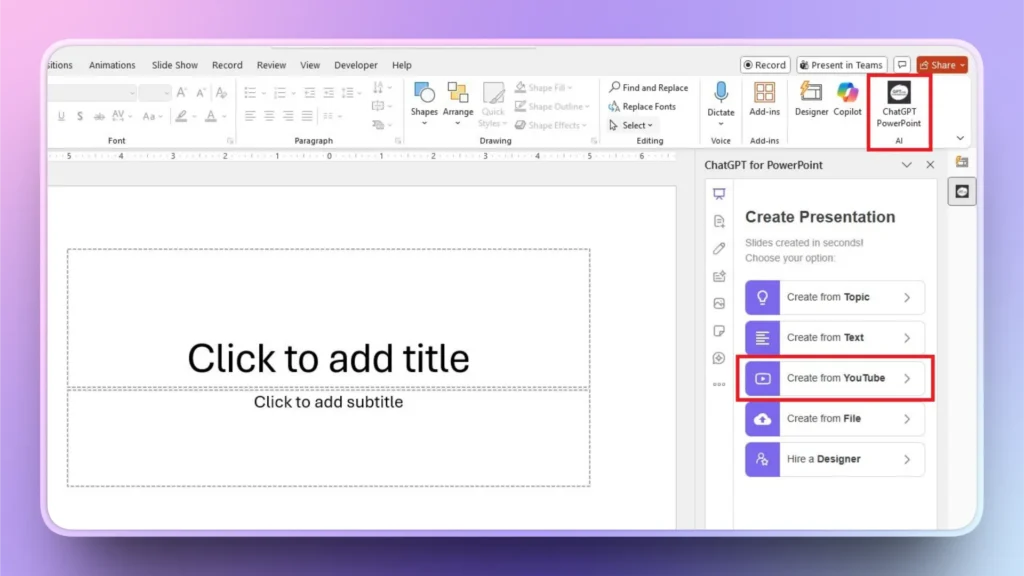Open the Share dropdown
Screen dimensions: 1024x576
[940, 63]
